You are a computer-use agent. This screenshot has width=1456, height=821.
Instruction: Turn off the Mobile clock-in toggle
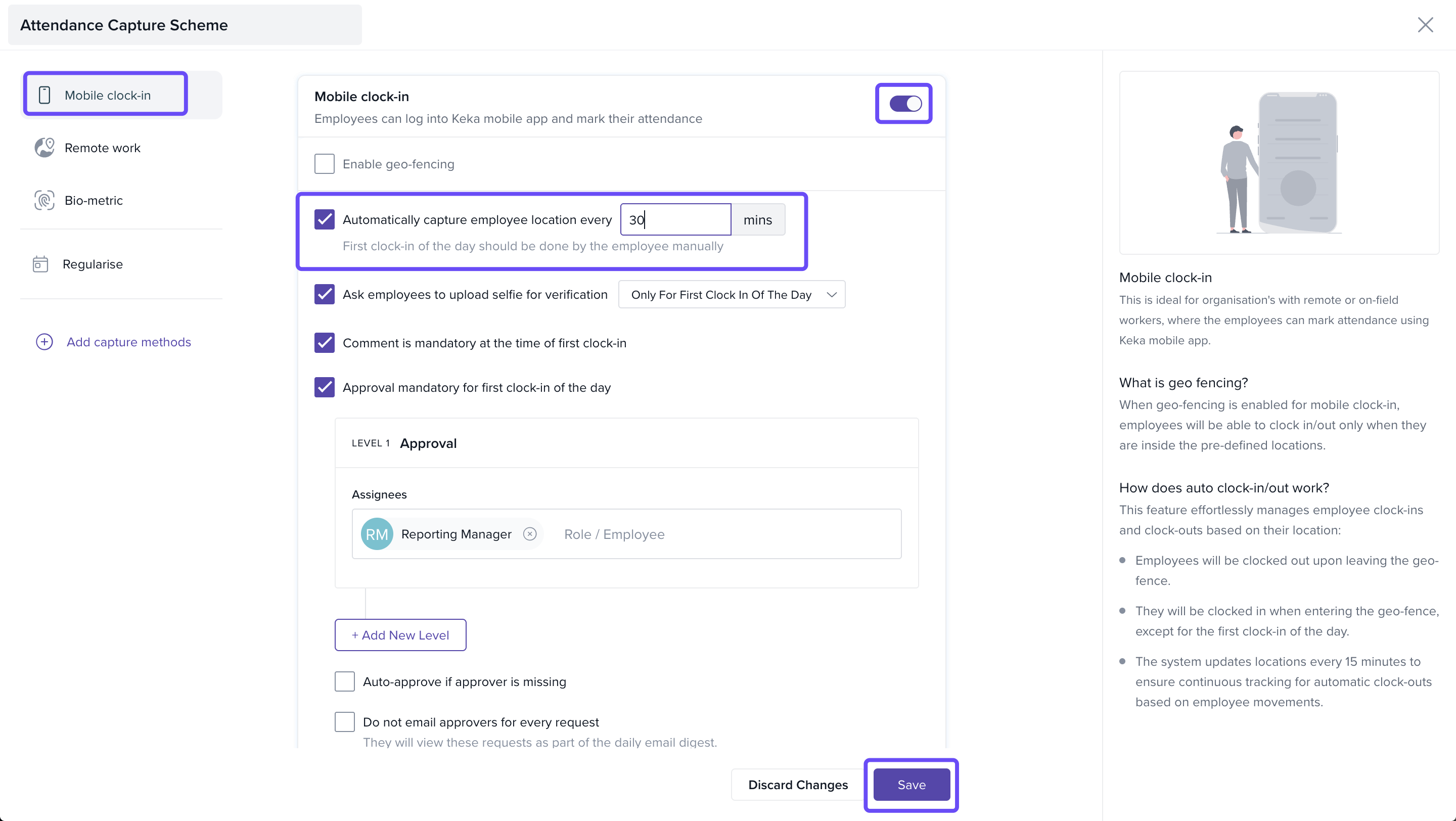point(905,104)
